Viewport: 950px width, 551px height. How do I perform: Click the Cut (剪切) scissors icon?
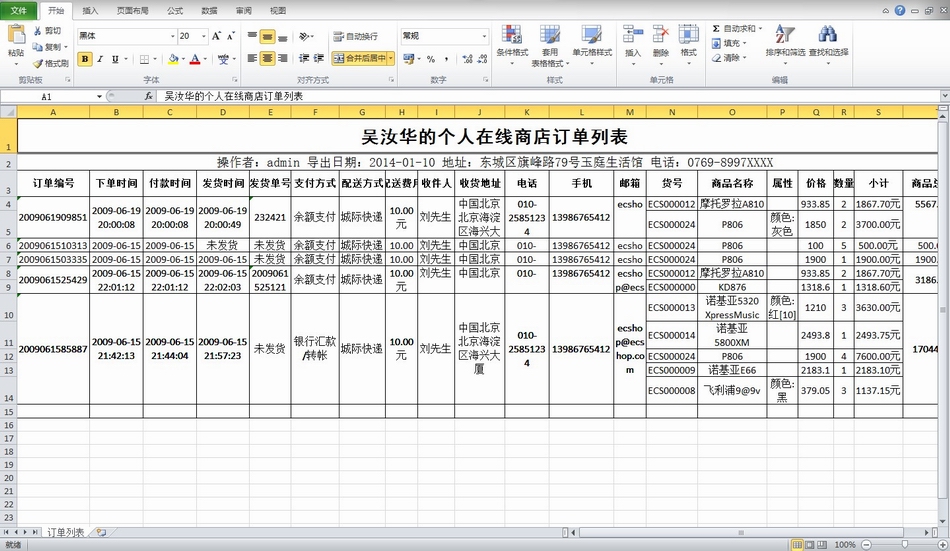[37, 31]
